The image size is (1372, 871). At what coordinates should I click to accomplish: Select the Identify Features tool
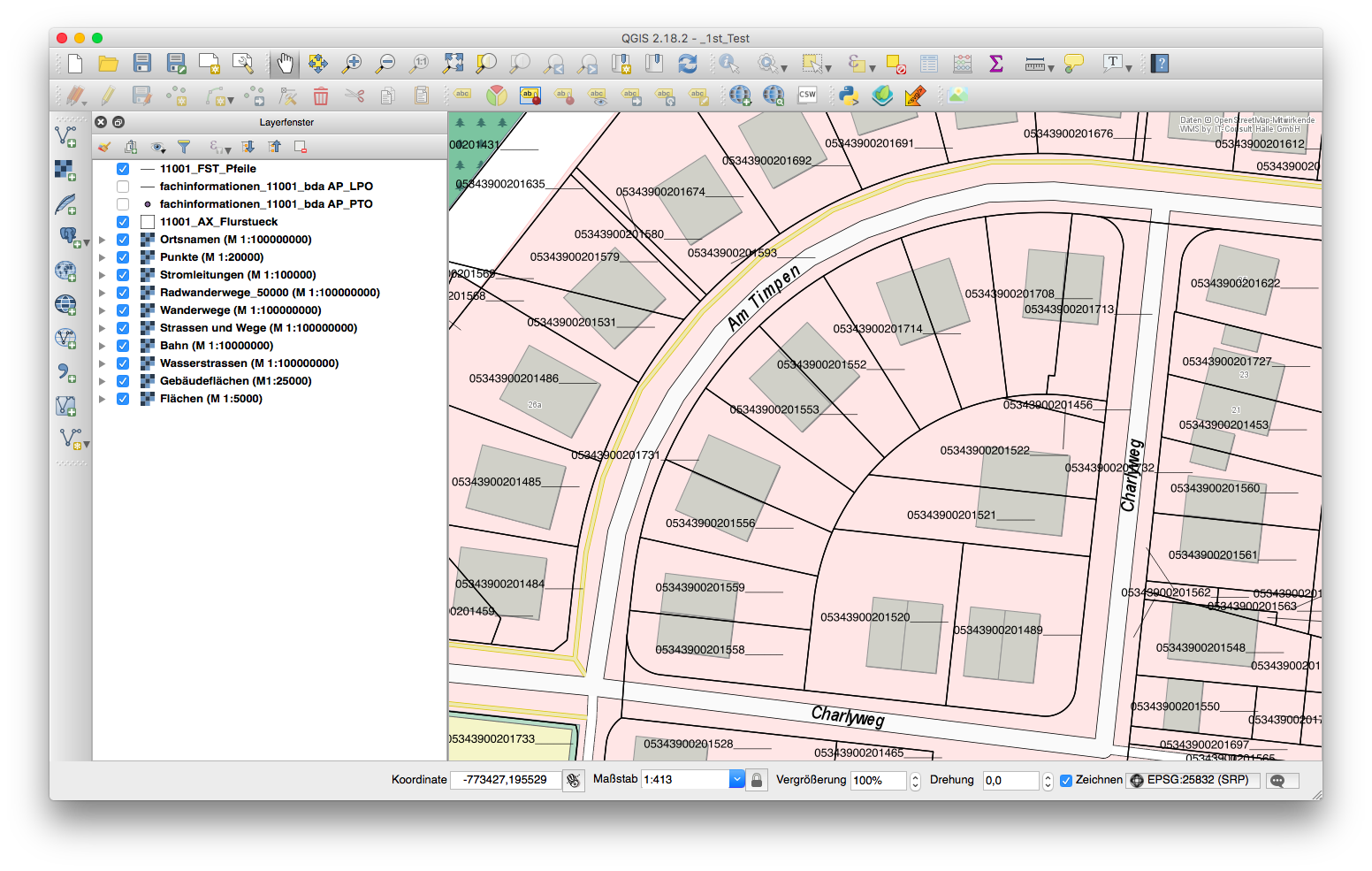tap(728, 63)
